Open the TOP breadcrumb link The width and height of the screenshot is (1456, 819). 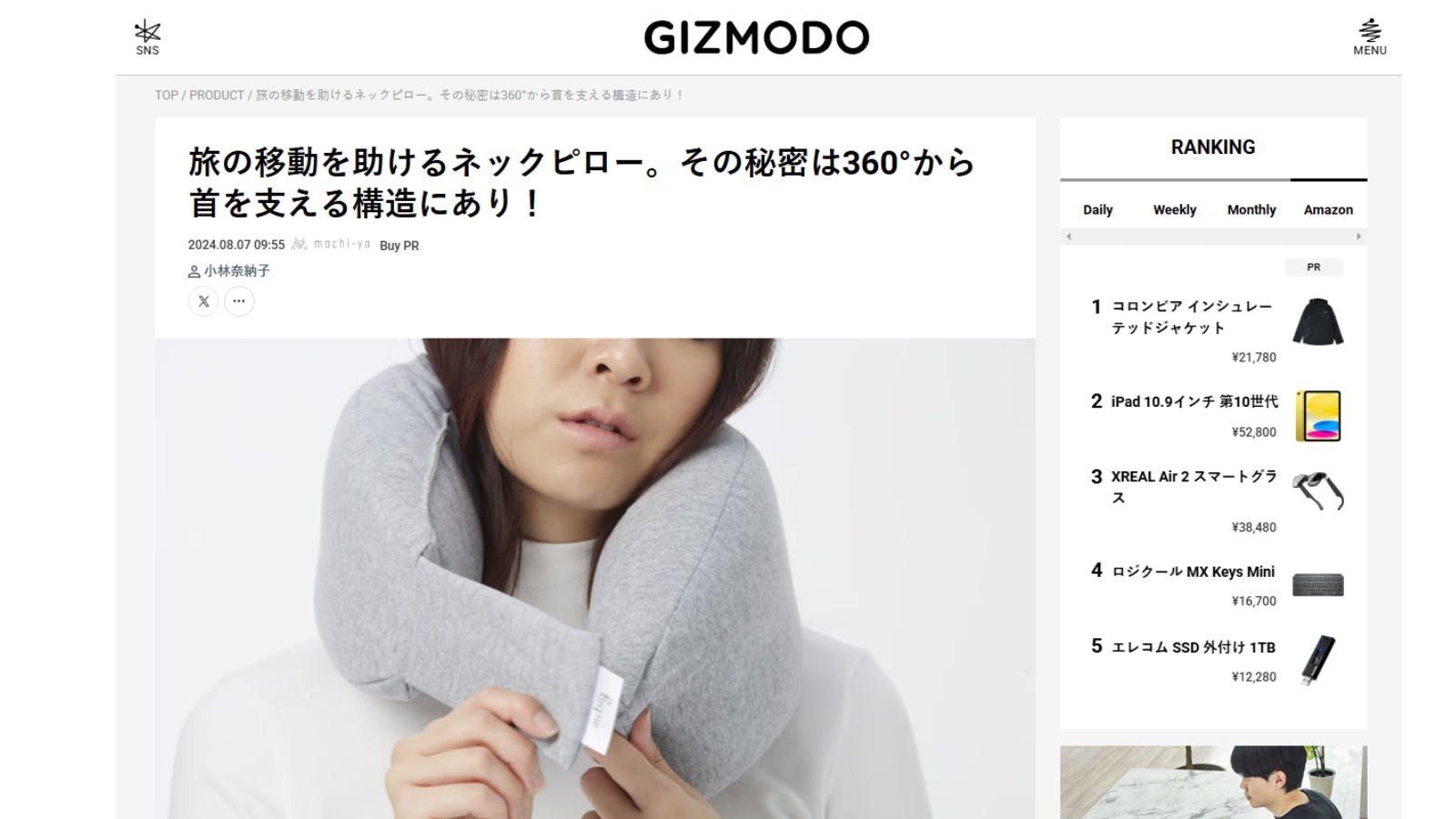[167, 95]
